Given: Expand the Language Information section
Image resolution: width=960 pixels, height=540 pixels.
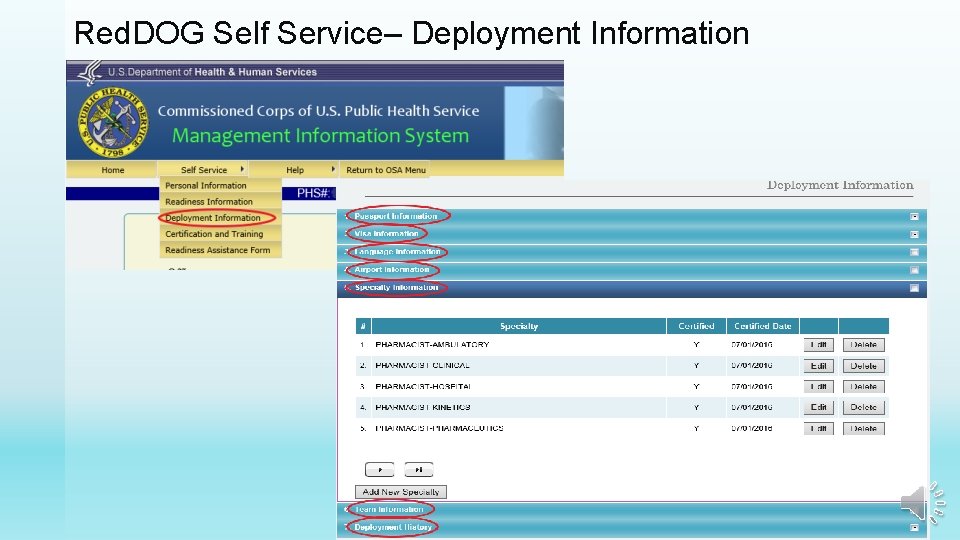Looking at the screenshot, I should [x=631, y=252].
